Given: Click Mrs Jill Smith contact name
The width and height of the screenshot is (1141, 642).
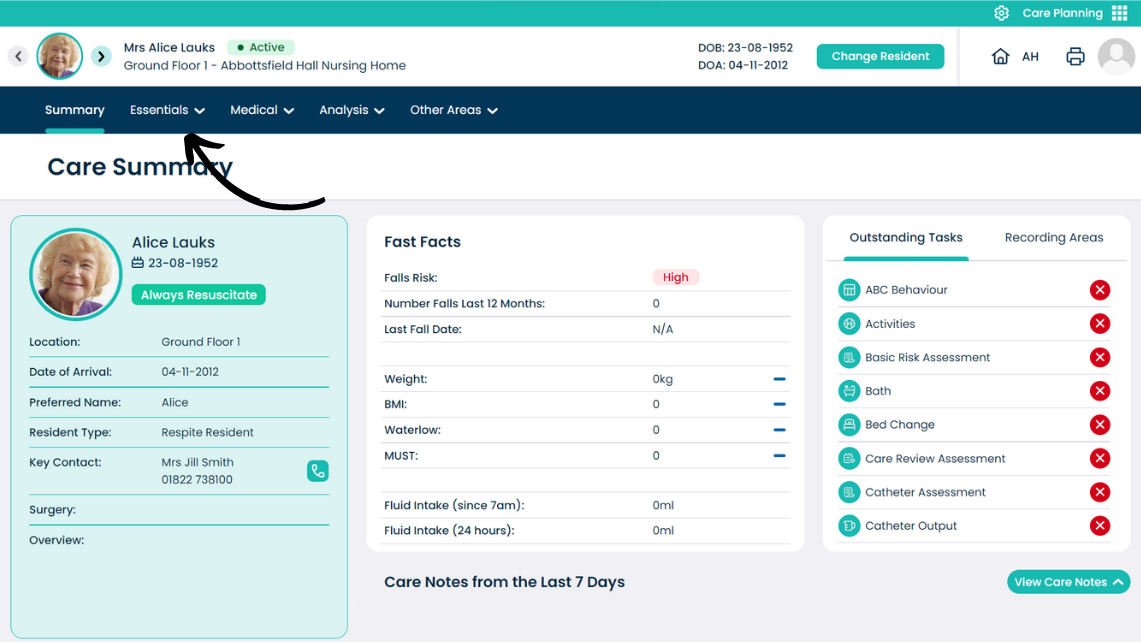Looking at the screenshot, I should coord(197,462).
